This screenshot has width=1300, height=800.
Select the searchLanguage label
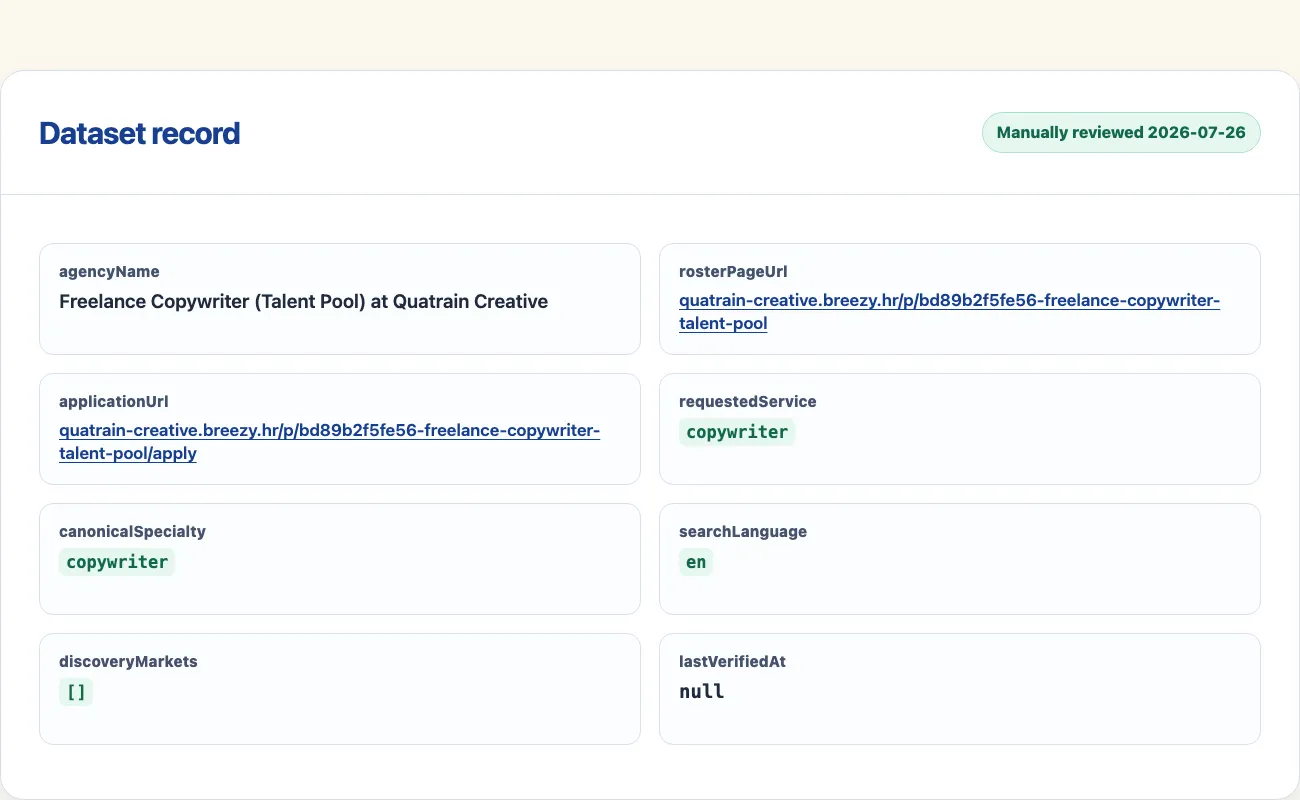pyautogui.click(x=742, y=531)
